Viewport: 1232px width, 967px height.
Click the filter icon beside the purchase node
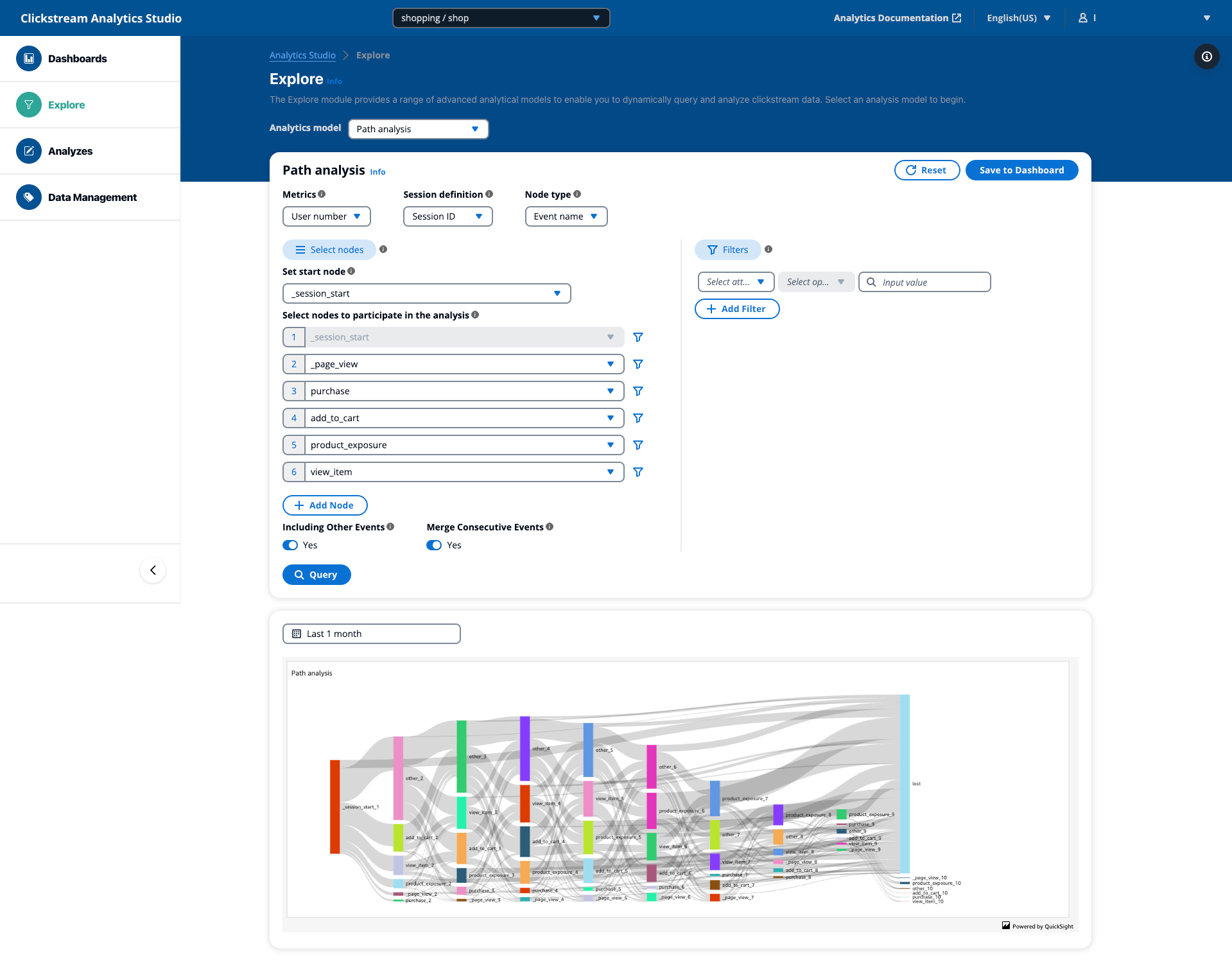638,391
